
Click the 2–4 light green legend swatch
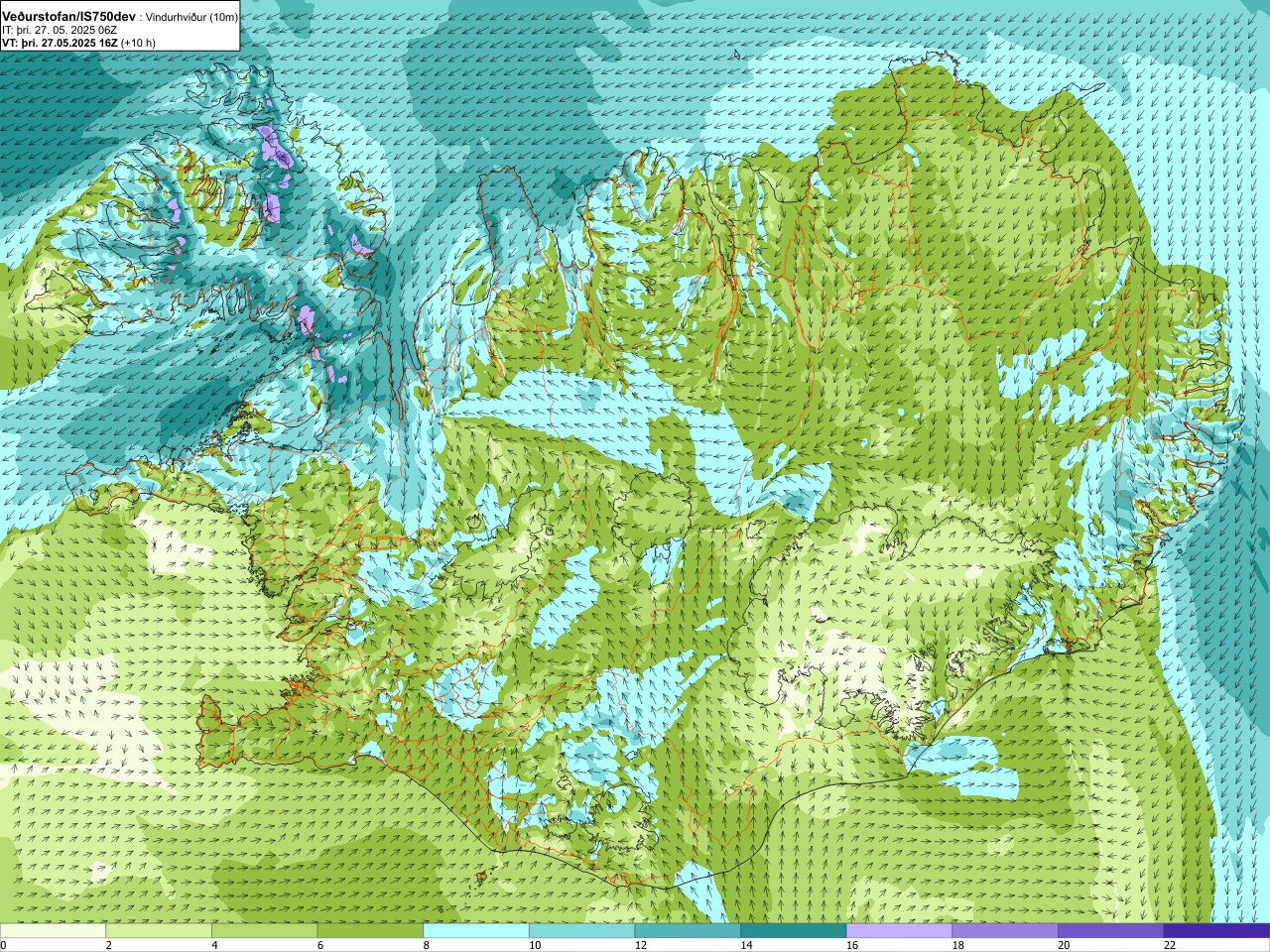159,931
